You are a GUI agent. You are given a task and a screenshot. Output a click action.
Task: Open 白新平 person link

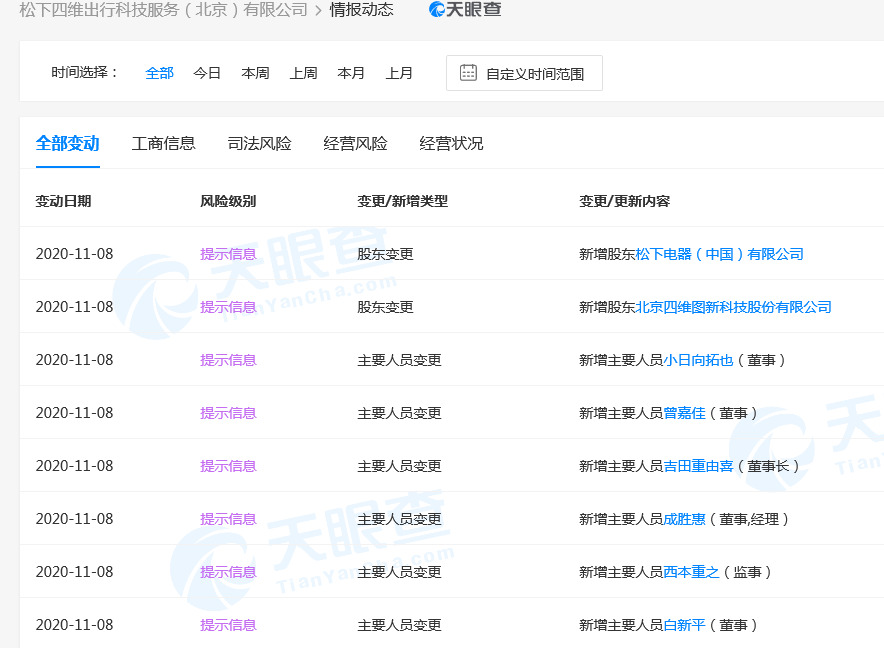click(684, 625)
